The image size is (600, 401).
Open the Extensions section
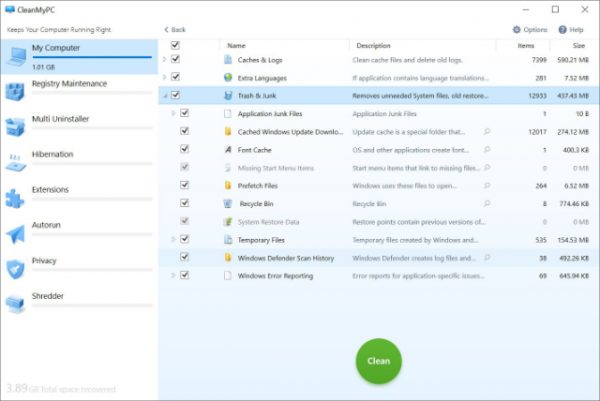click(x=79, y=198)
